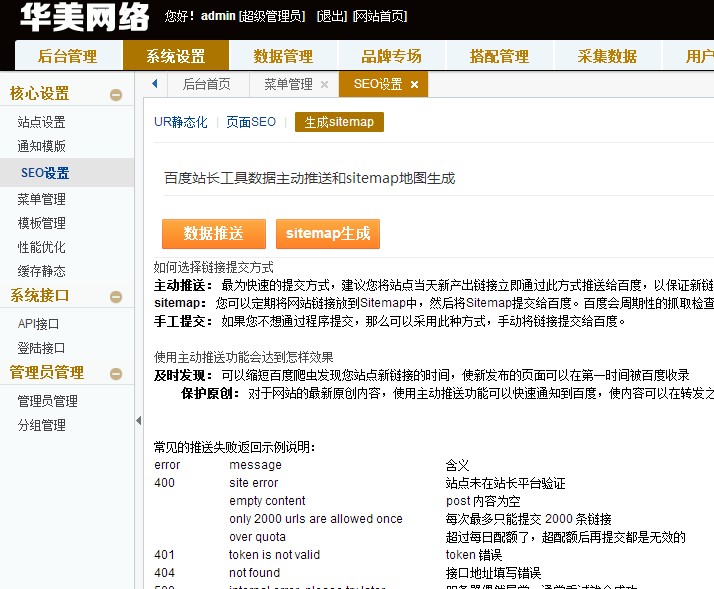Collapse the 系统接口 sidebar section
Viewport: 714px width, 589px height.
tap(116, 297)
